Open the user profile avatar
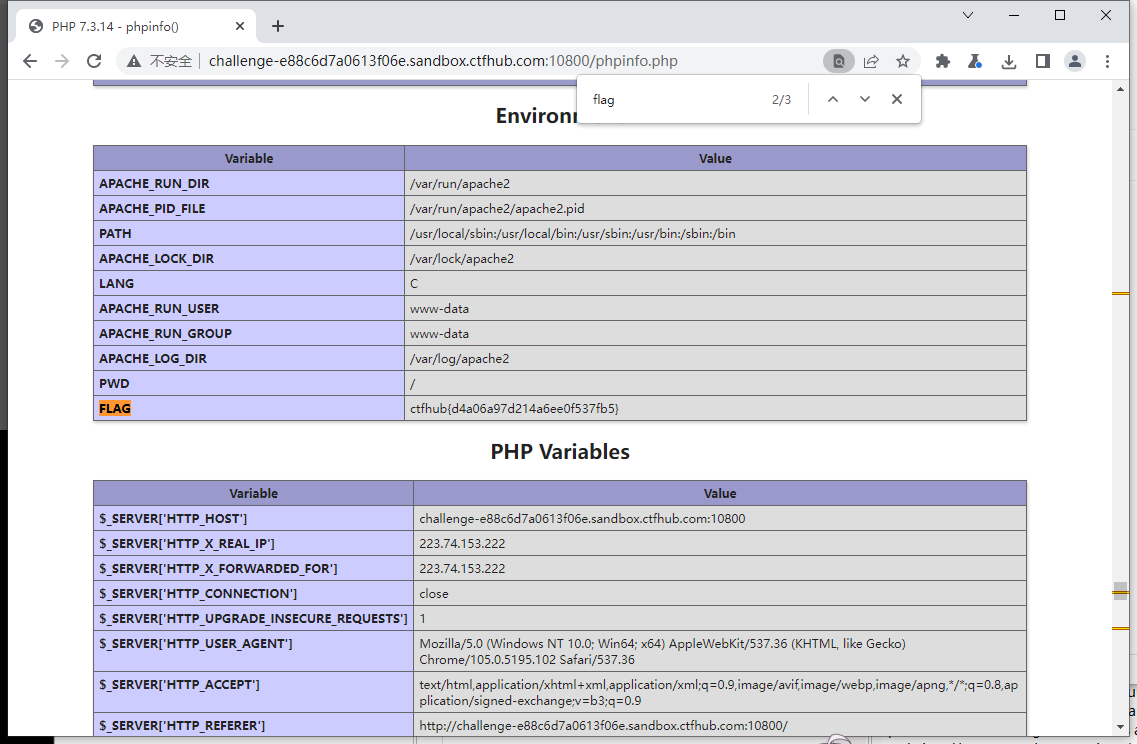Viewport: 1137px width, 744px height. (1075, 62)
